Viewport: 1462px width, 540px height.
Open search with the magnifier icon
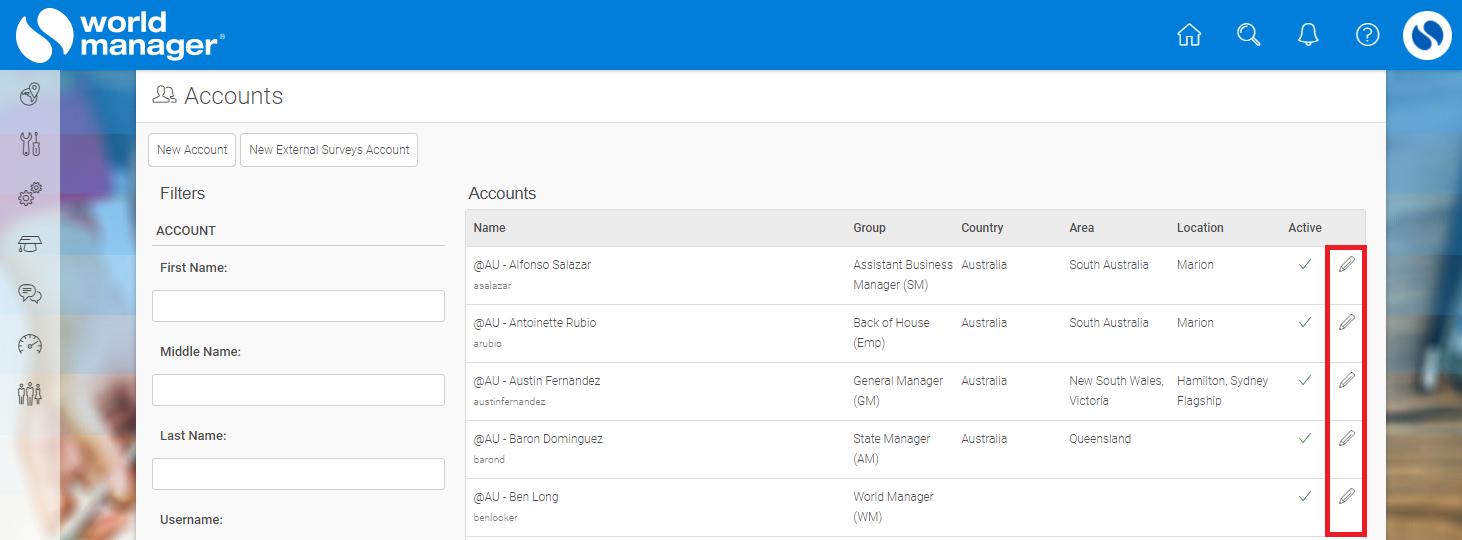tap(1248, 35)
